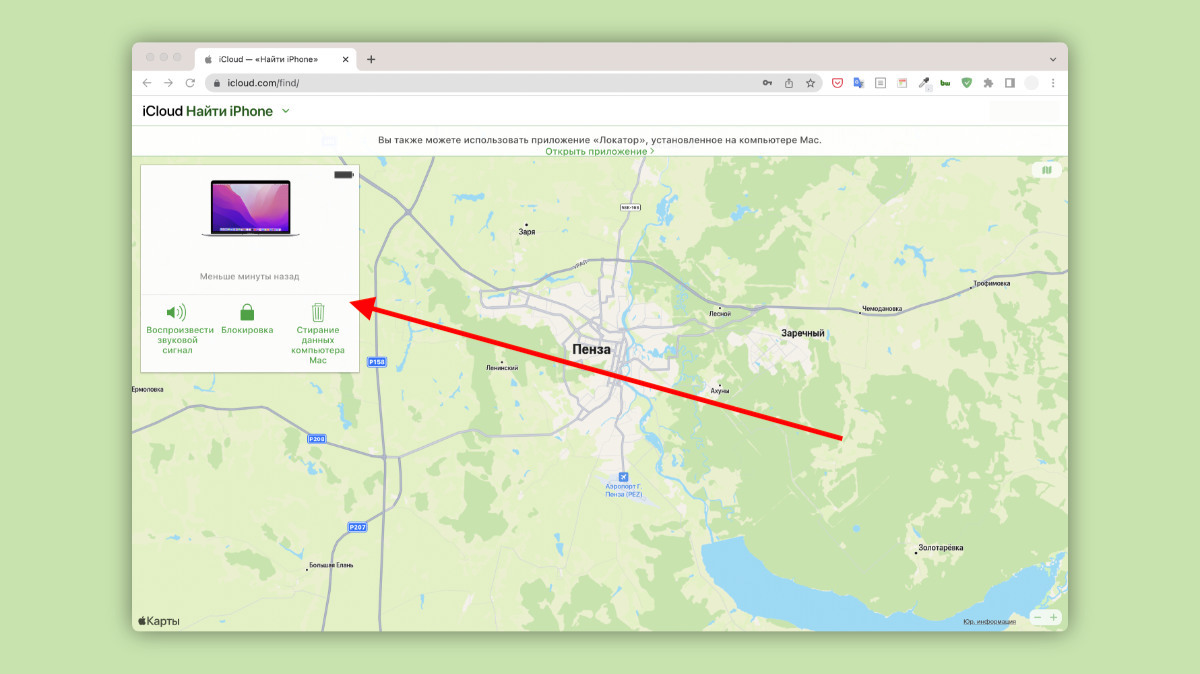This screenshot has width=1200, height=674.
Task: Click the MacBook device thumbnail image
Action: click(250, 208)
